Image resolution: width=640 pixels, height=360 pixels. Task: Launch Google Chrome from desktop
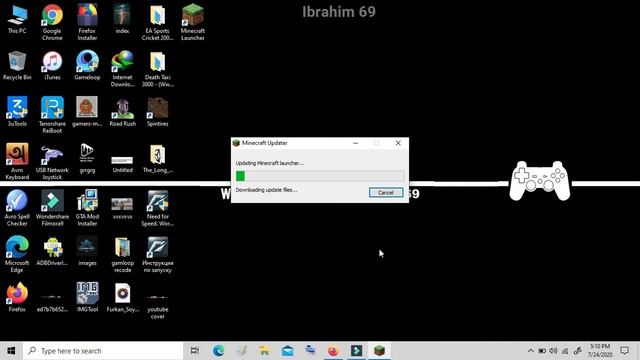click(x=52, y=22)
